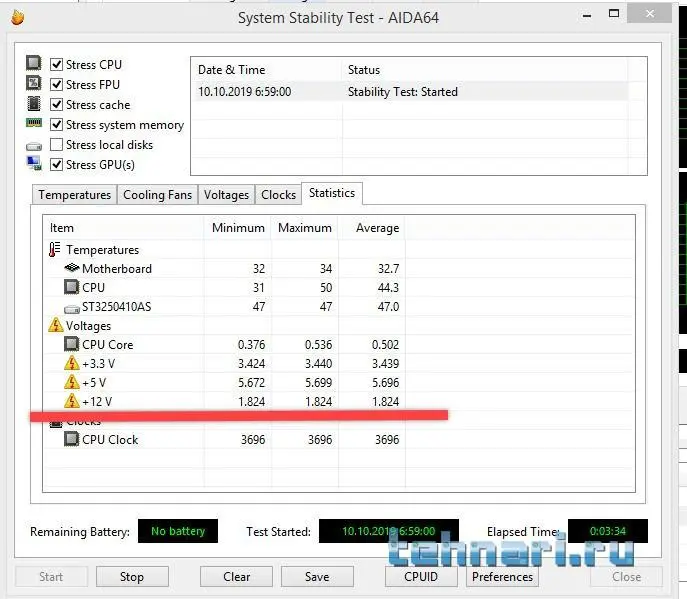This screenshot has height=599, width=687.
Task: Close the window with the X button
Action: click(650, 14)
